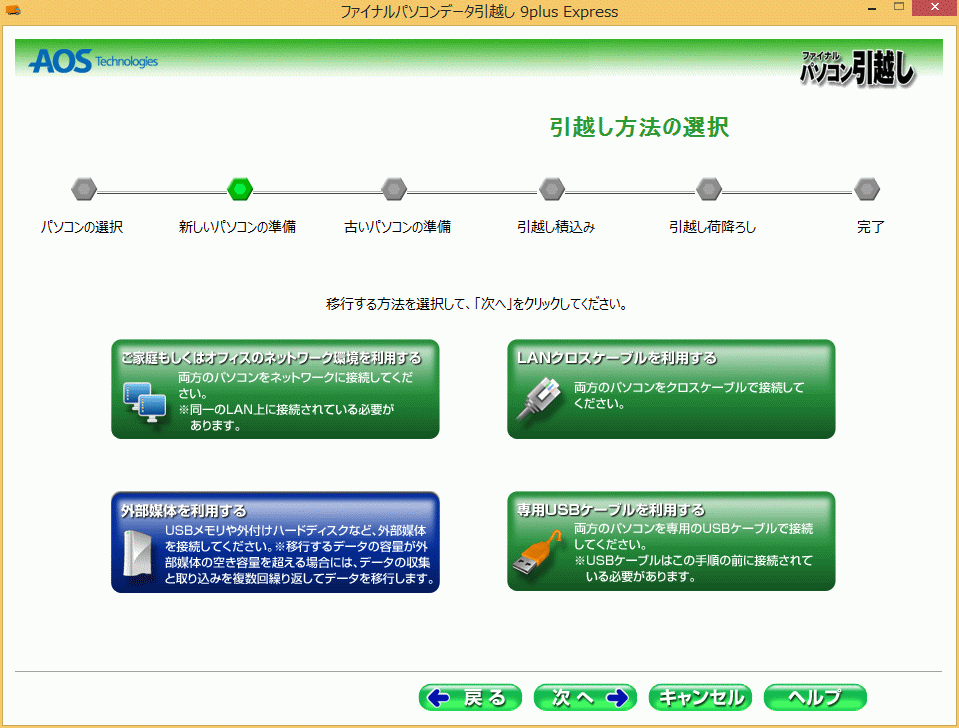This screenshot has width=959, height=728.
Task: Click the LAN cross cable plug icon
Action: click(x=538, y=398)
